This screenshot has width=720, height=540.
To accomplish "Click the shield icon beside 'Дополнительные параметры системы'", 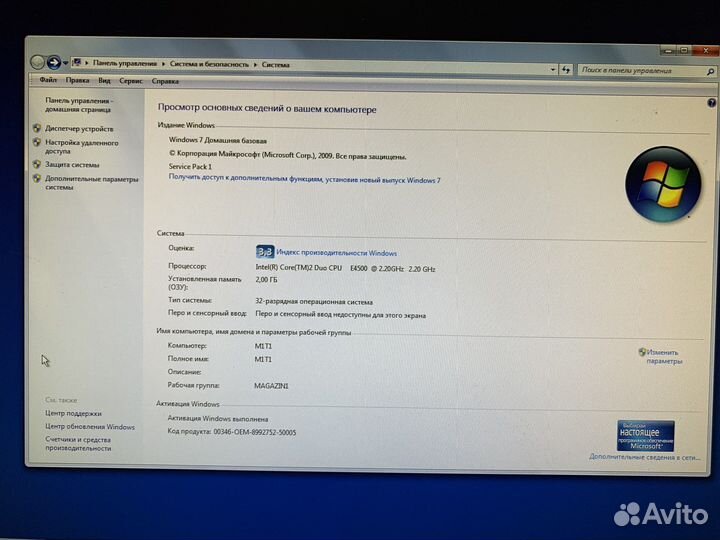I will [37, 178].
